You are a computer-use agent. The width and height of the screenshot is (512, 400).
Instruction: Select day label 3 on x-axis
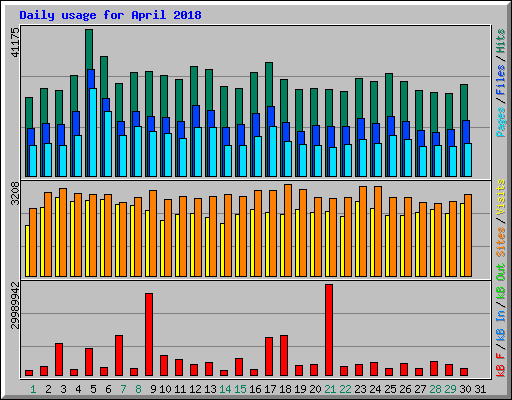pos(63,389)
